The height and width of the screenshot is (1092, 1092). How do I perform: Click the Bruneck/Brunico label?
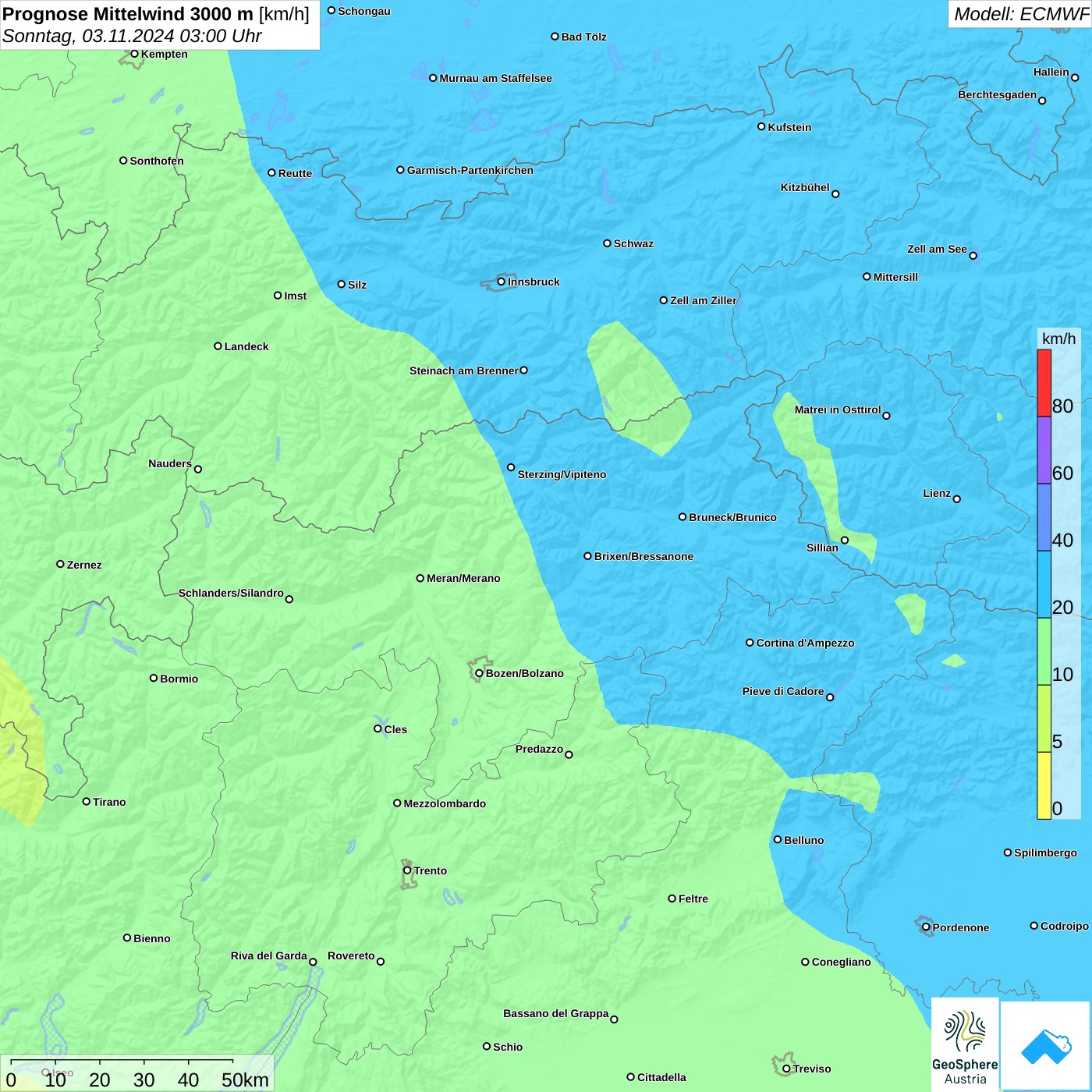pyautogui.click(x=732, y=517)
